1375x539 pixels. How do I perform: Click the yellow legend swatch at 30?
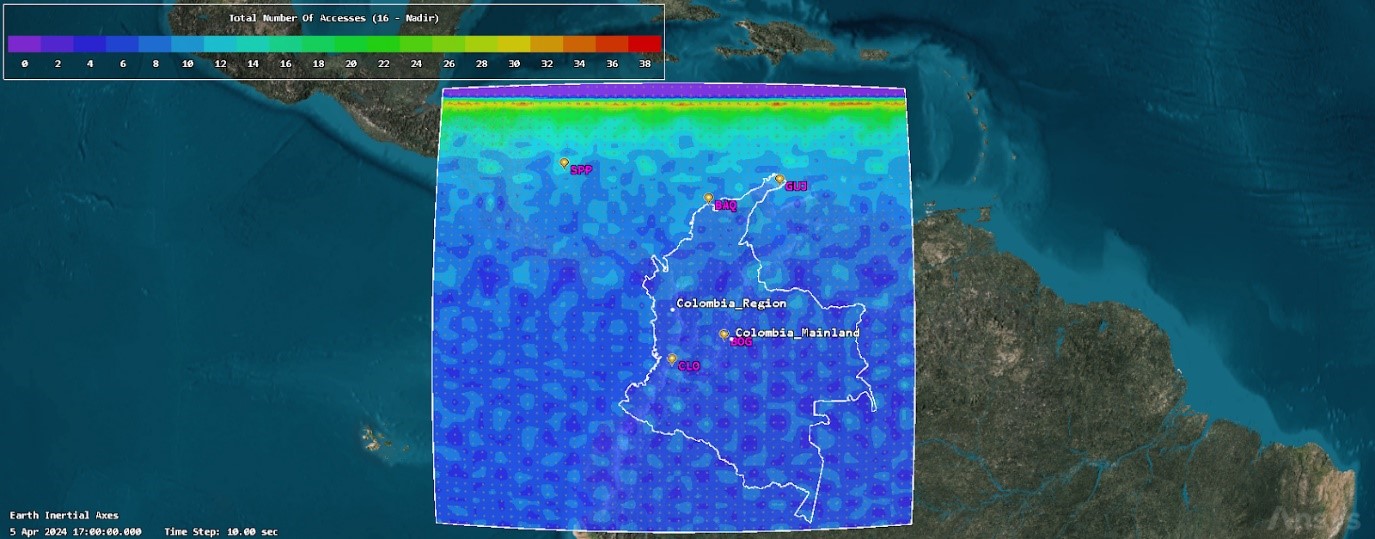tap(514, 44)
